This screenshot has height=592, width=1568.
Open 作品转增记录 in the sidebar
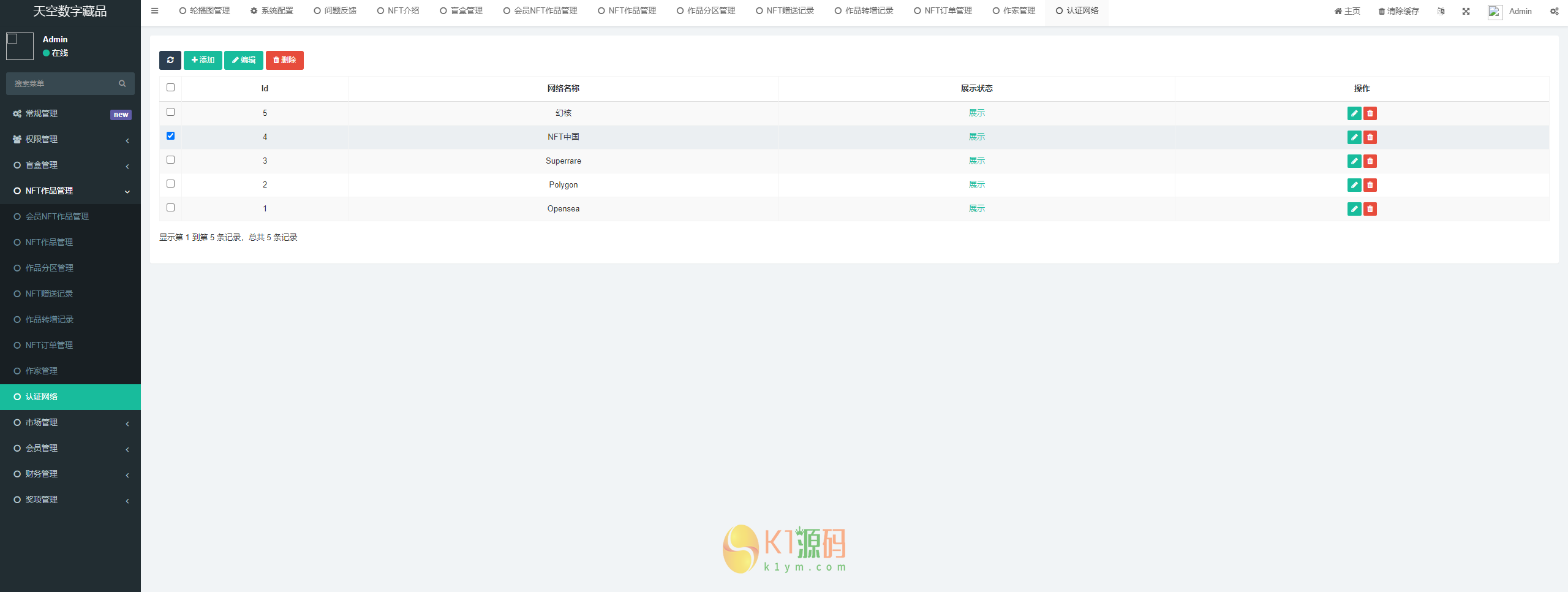click(x=70, y=319)
